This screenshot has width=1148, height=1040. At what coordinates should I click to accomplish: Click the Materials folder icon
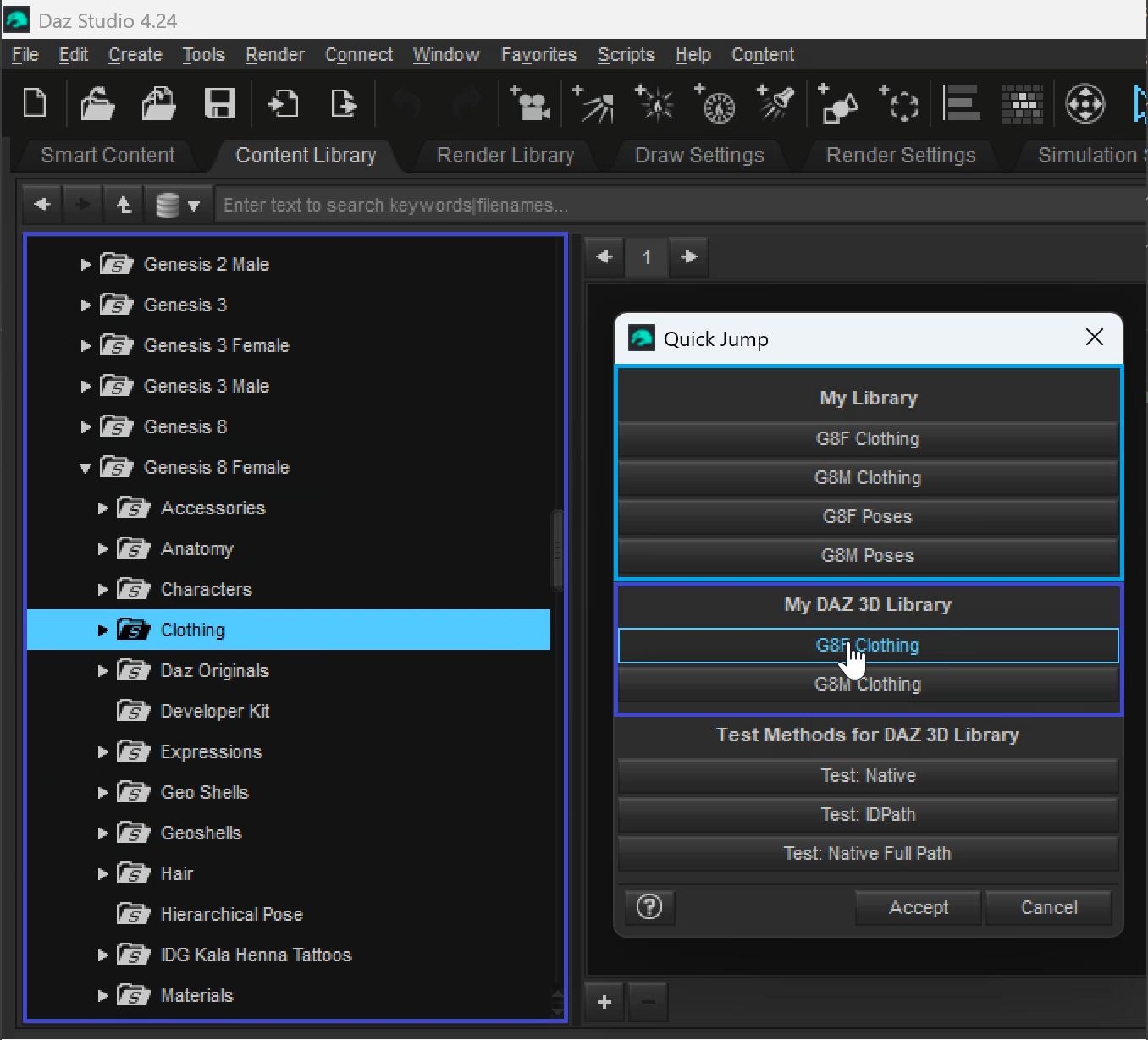point(134,995)
